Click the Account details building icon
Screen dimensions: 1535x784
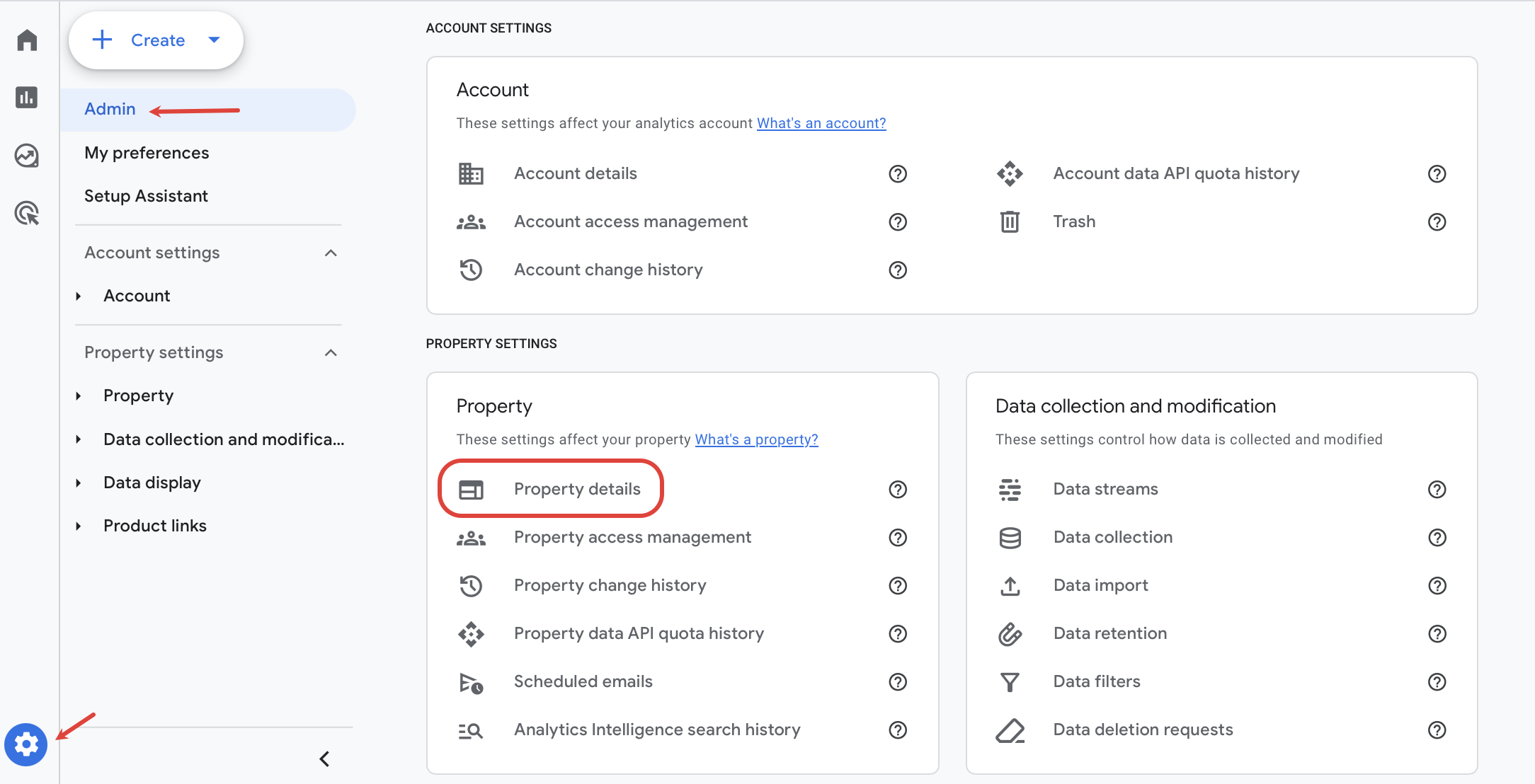click(x=472, y=173)
